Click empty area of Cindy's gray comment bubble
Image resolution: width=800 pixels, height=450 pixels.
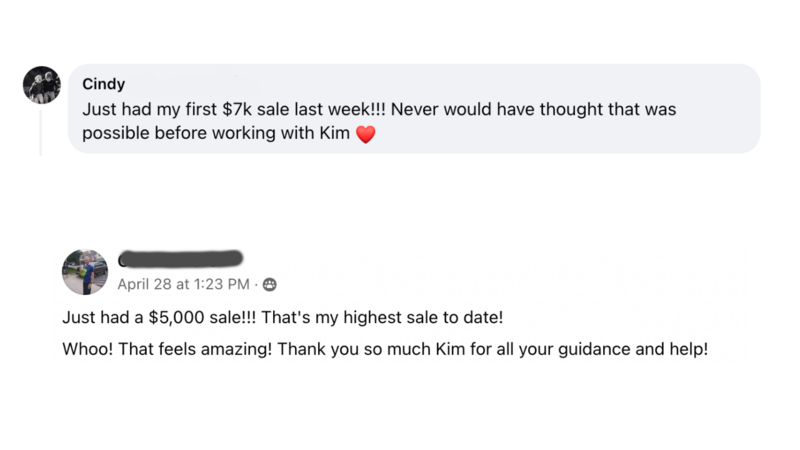tap(561, 135)
